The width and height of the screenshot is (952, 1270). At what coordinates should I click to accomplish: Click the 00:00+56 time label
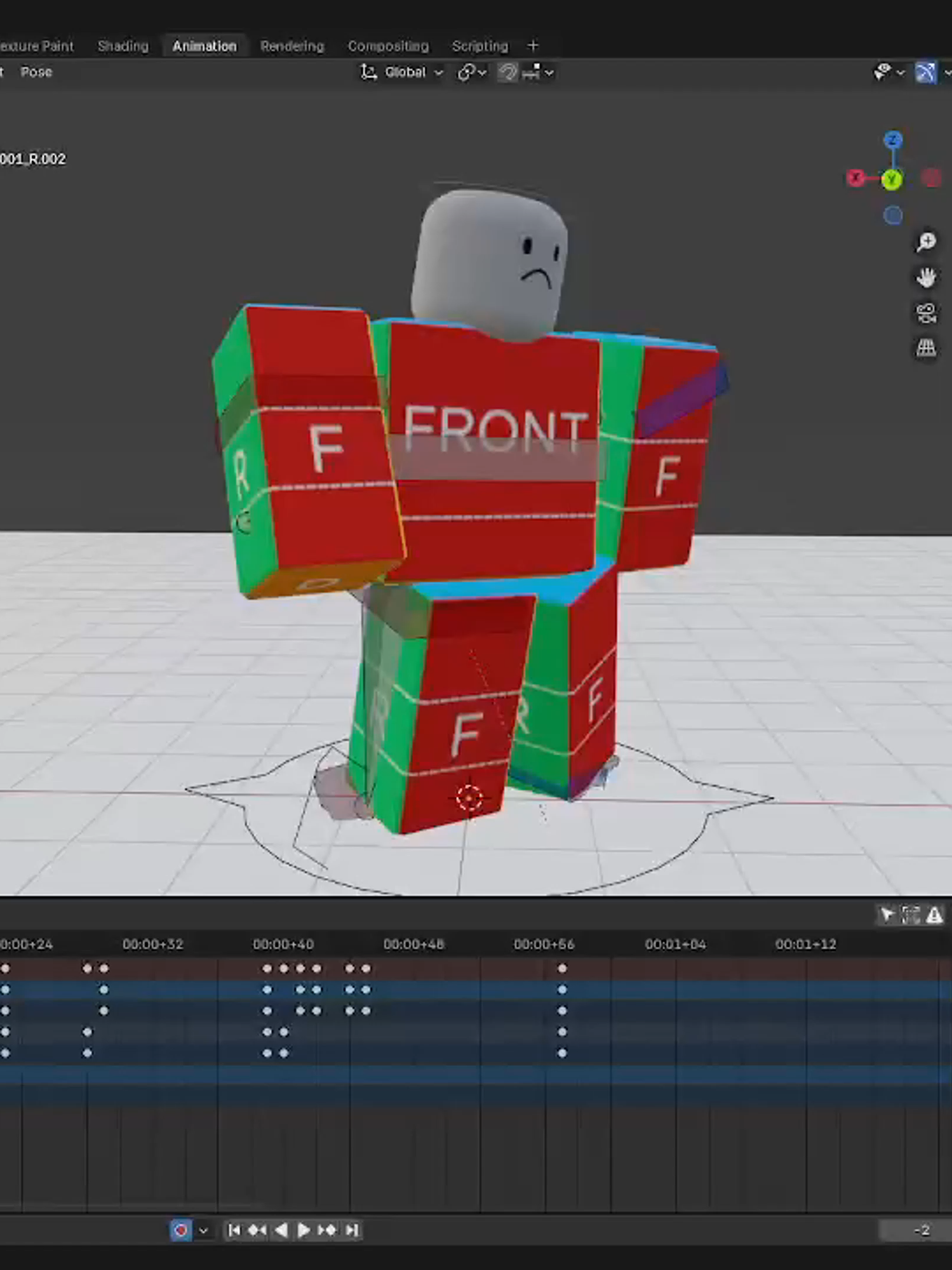point(544,944)
